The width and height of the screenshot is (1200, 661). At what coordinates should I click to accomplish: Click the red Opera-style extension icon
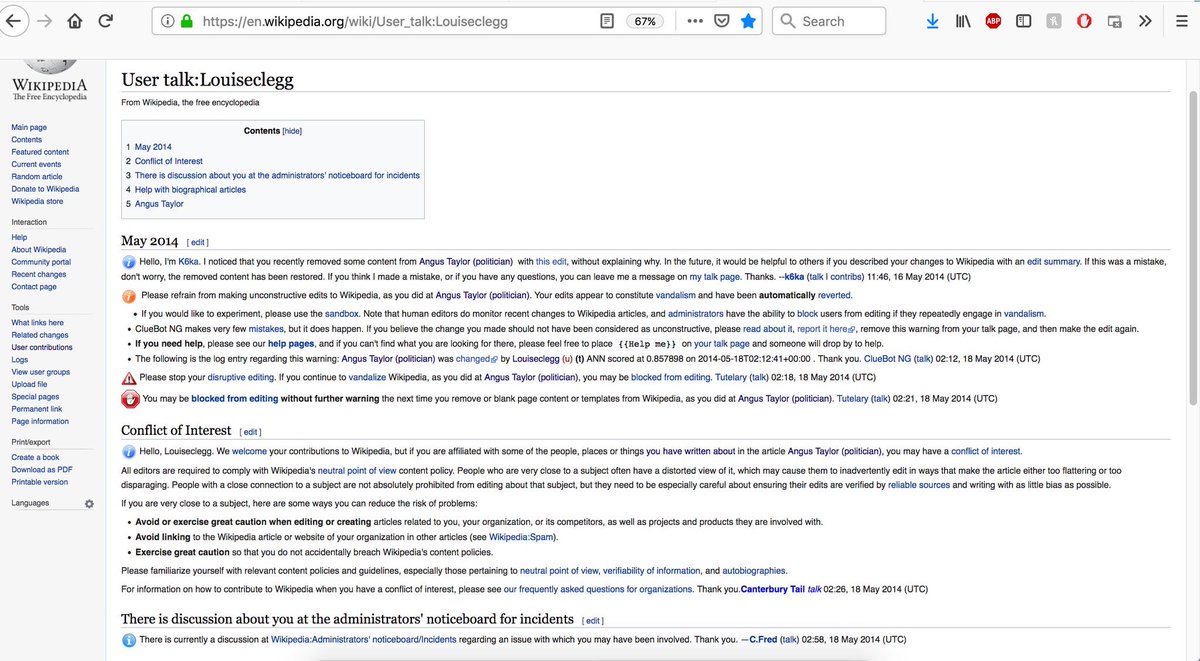[x=1084, y=21]
